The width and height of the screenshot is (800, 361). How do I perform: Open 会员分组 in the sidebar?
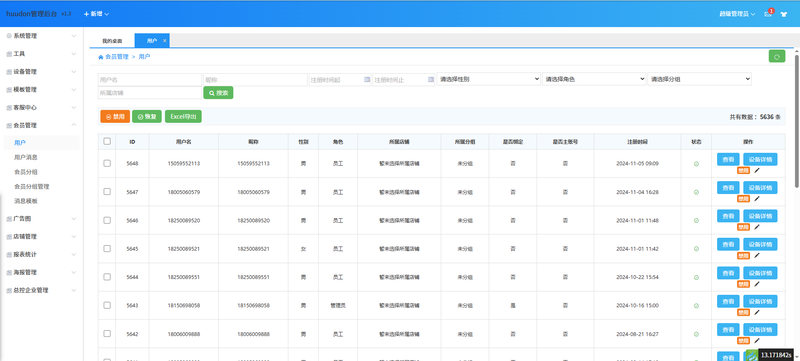click(x=26, y=172)
